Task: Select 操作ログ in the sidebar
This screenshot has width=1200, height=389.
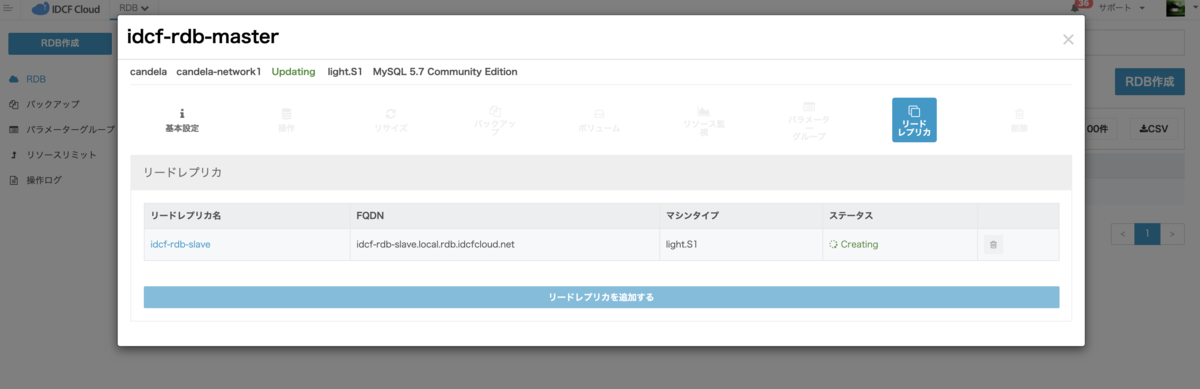Action: pyautogui.click(x=44, y=180)
